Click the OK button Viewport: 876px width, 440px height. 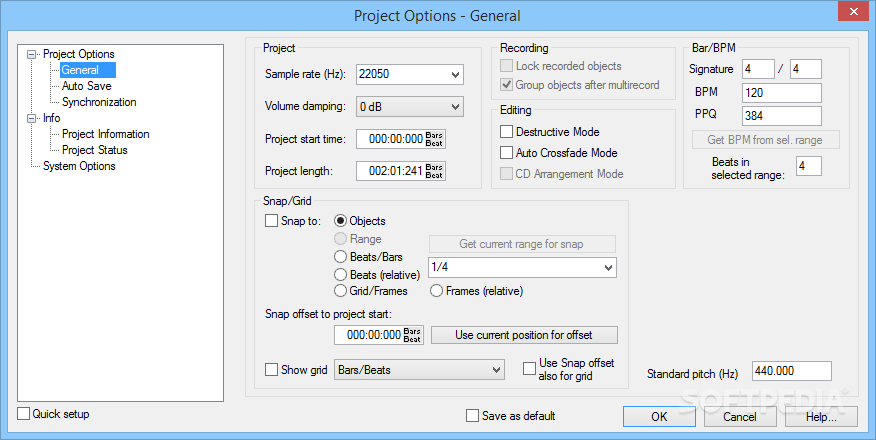coord(659,417)
